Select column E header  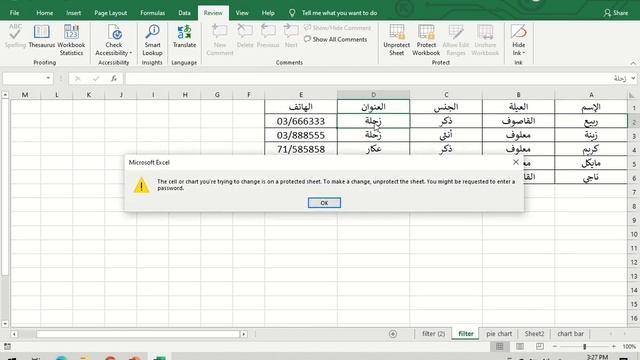pyautogui.click(x=301, y=95)
